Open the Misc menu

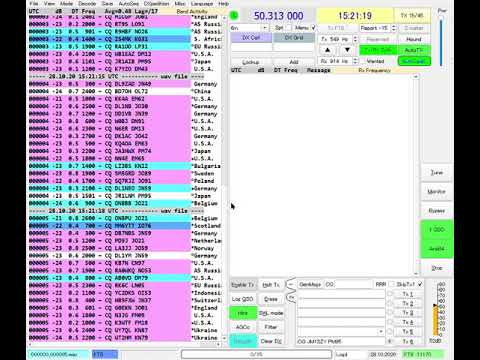180,4
